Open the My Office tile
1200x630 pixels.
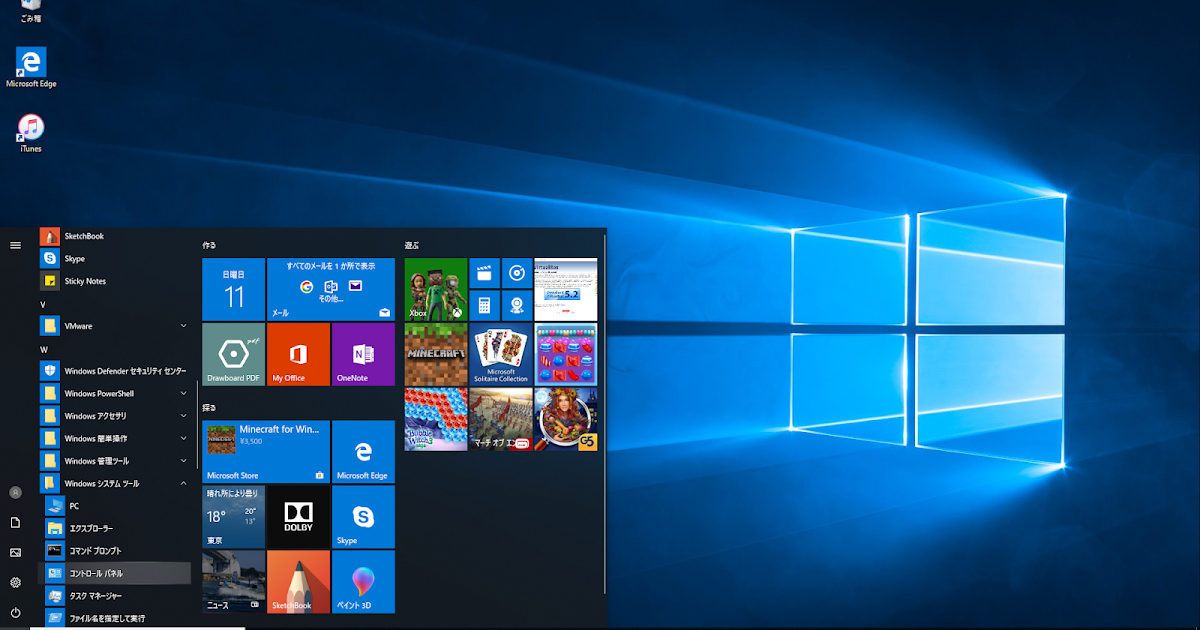(298, 354)
